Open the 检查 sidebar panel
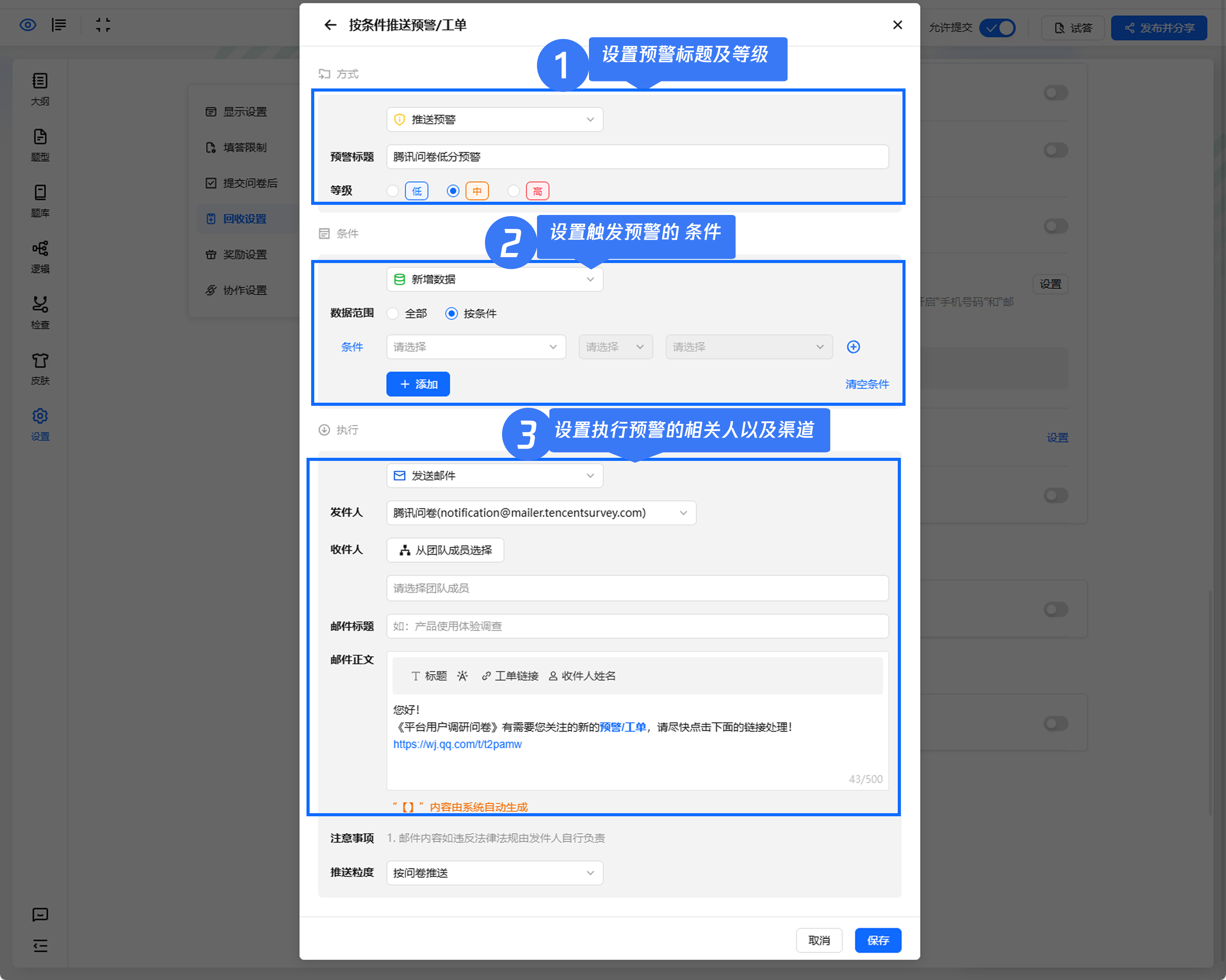Image resolution: width=1226 pixels, height=980 pixels. point(40,312)
